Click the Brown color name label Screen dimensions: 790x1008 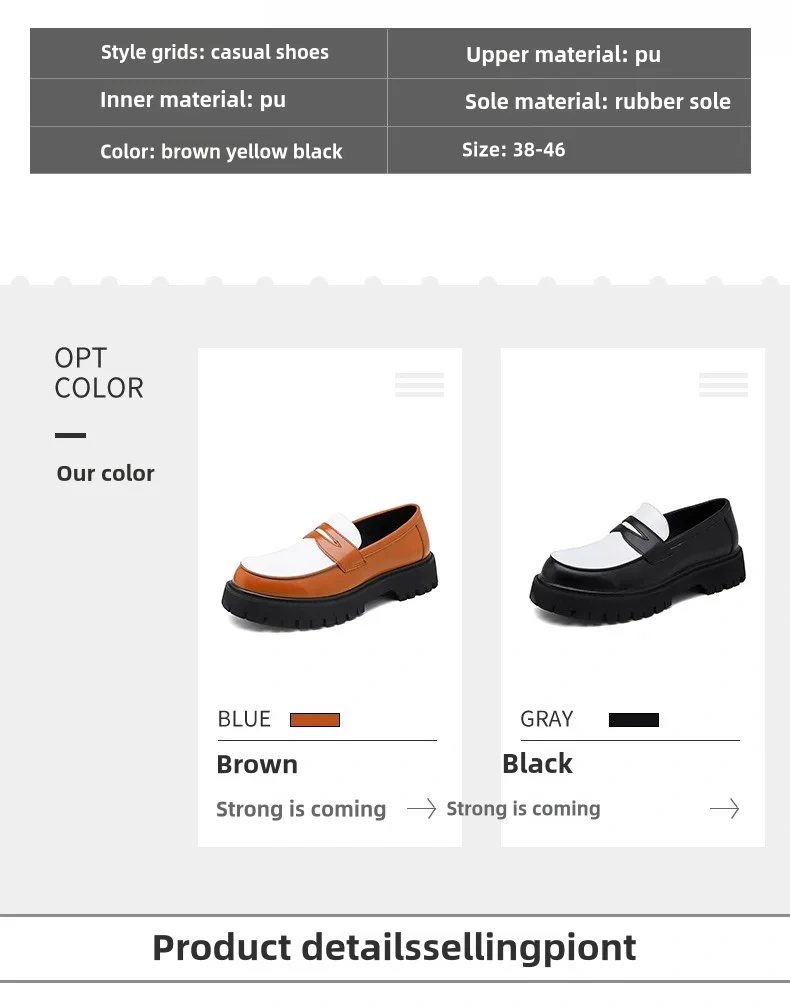coord(257,764)
